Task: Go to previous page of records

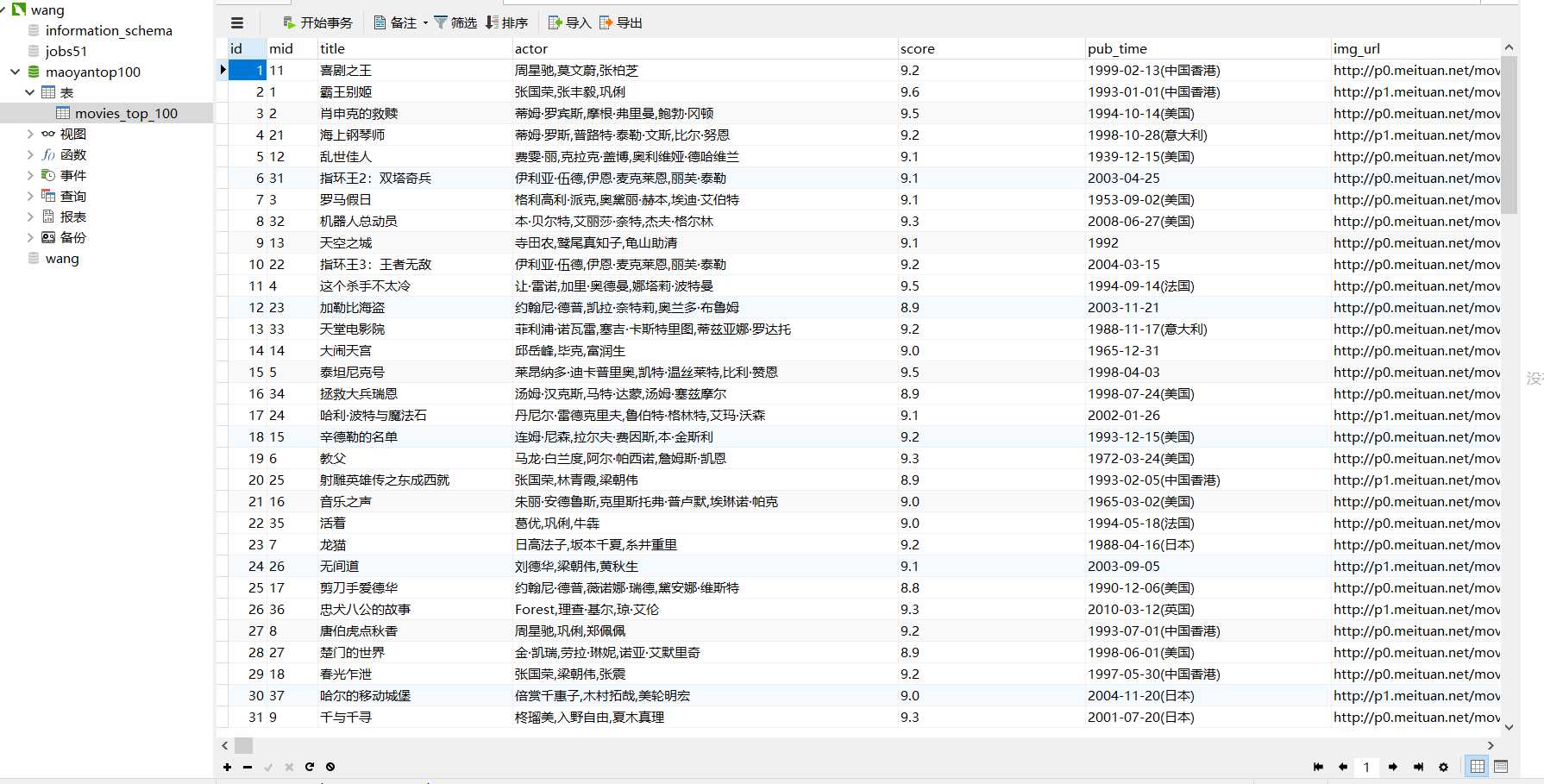Action: tap(1343, 767)
